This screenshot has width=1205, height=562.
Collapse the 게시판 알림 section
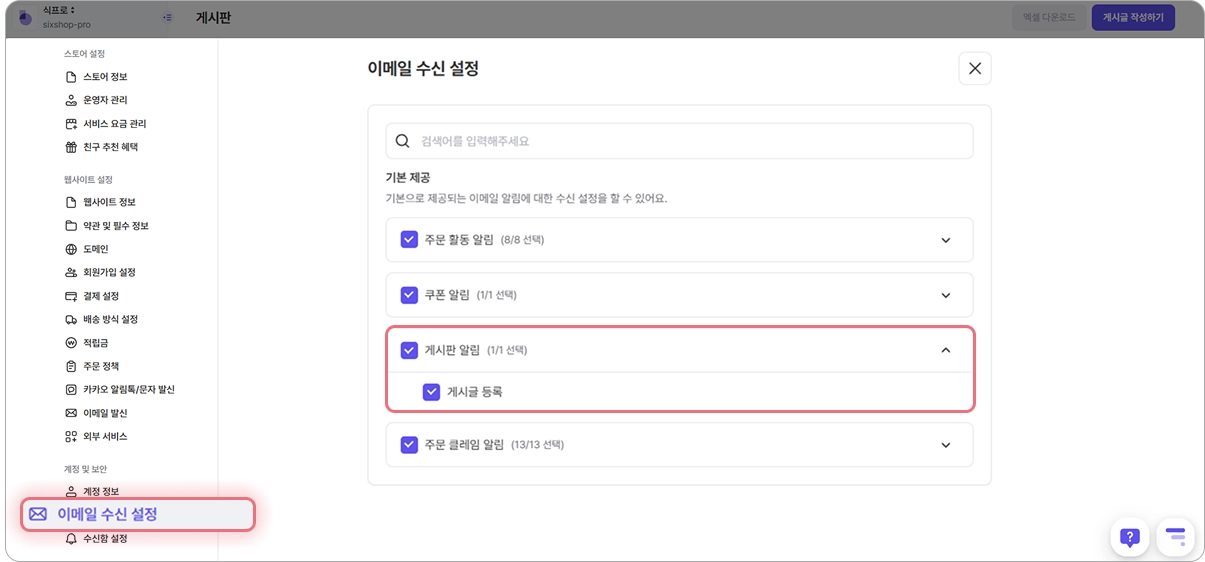pos(945,350)
